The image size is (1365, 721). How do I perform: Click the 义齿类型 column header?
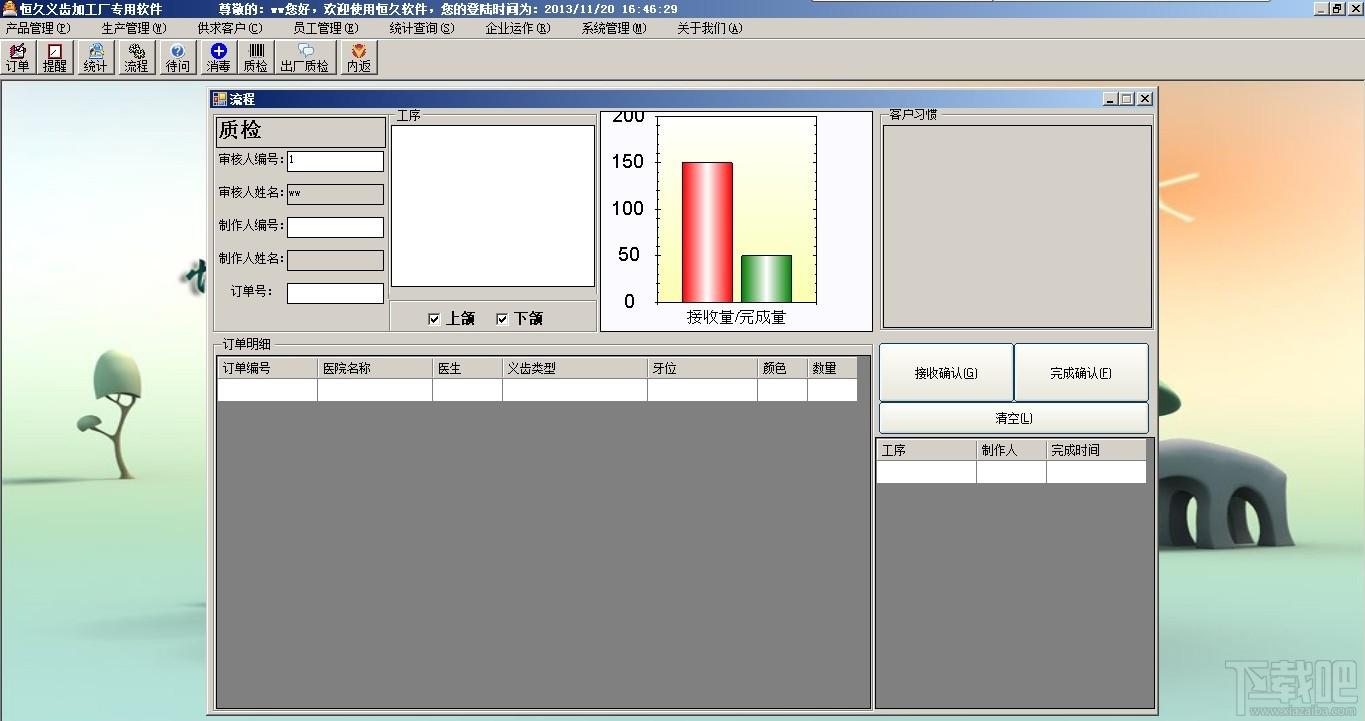575,368
